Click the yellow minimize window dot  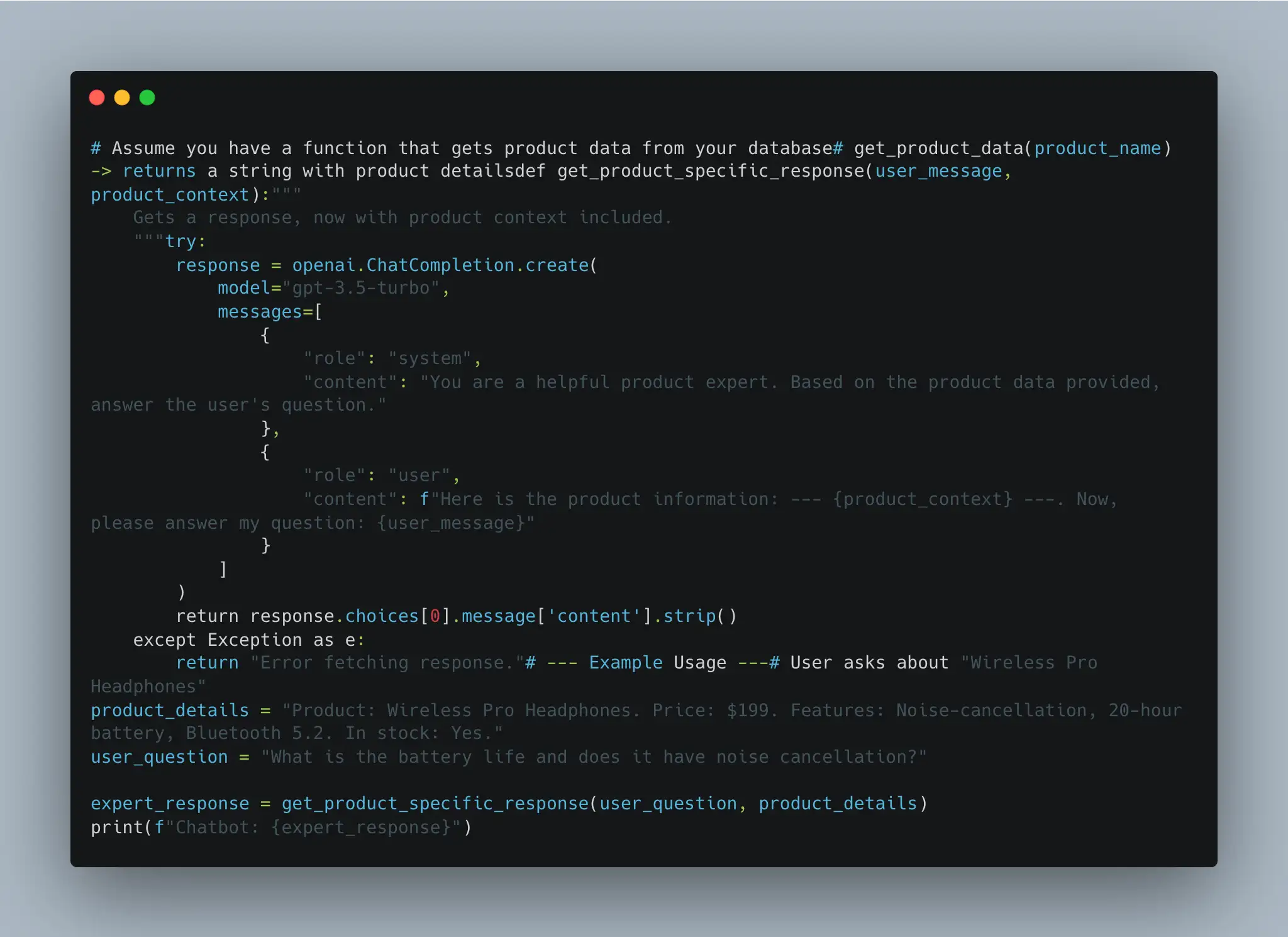pyautogui.click(x=122, y=97)
